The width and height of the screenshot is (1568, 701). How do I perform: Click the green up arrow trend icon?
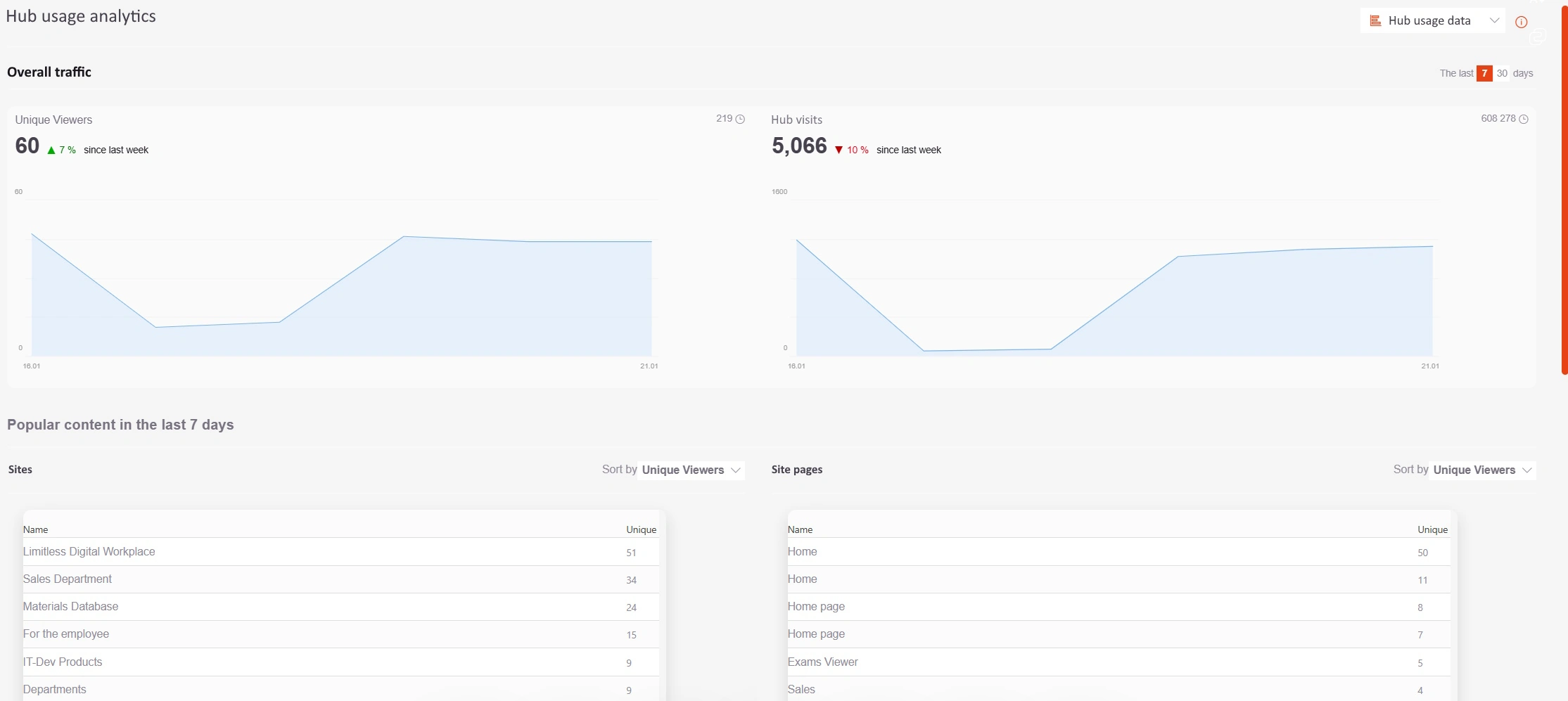click(x=51, y=150)
